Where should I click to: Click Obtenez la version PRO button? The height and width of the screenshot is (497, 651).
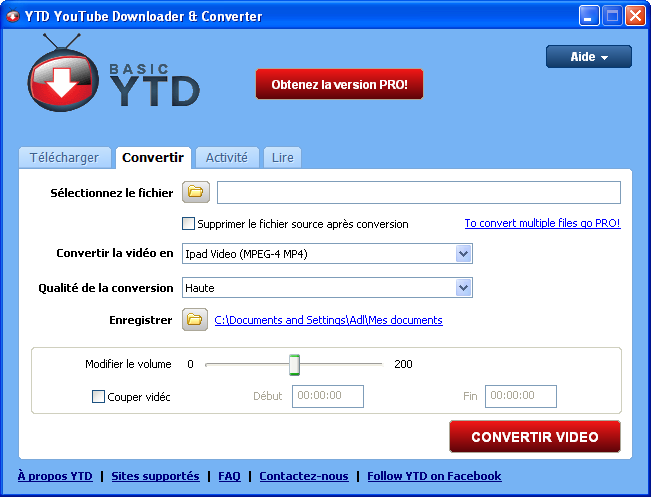pyautogui.click(x=339, y=84)
